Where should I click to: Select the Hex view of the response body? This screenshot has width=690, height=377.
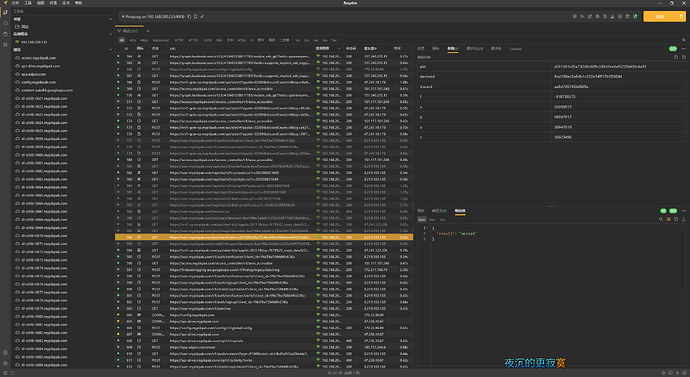click(x=442, y=220)
